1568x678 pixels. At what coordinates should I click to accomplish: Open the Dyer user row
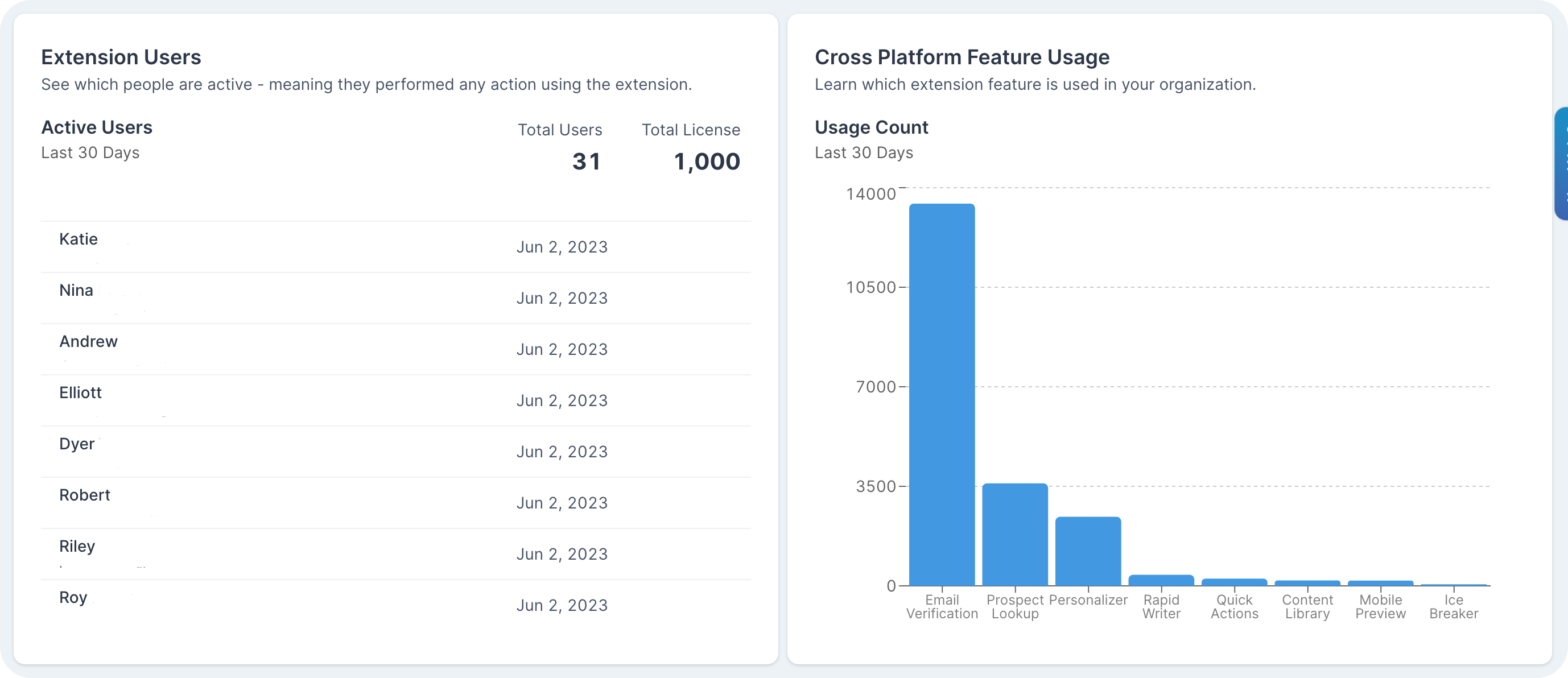tap(395, 452)
